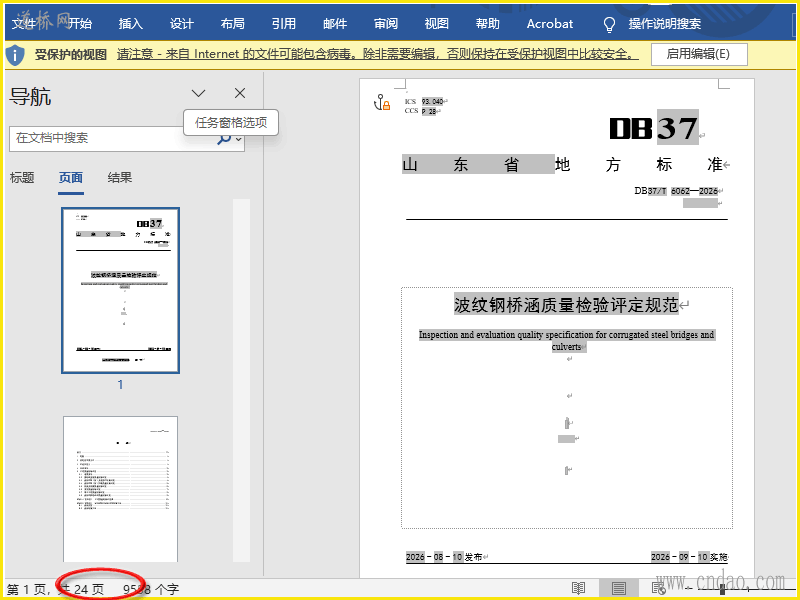The width and height of the screenshot is (800, 600).
Task: Click the magnifier search icon
Action: (224, 139)
